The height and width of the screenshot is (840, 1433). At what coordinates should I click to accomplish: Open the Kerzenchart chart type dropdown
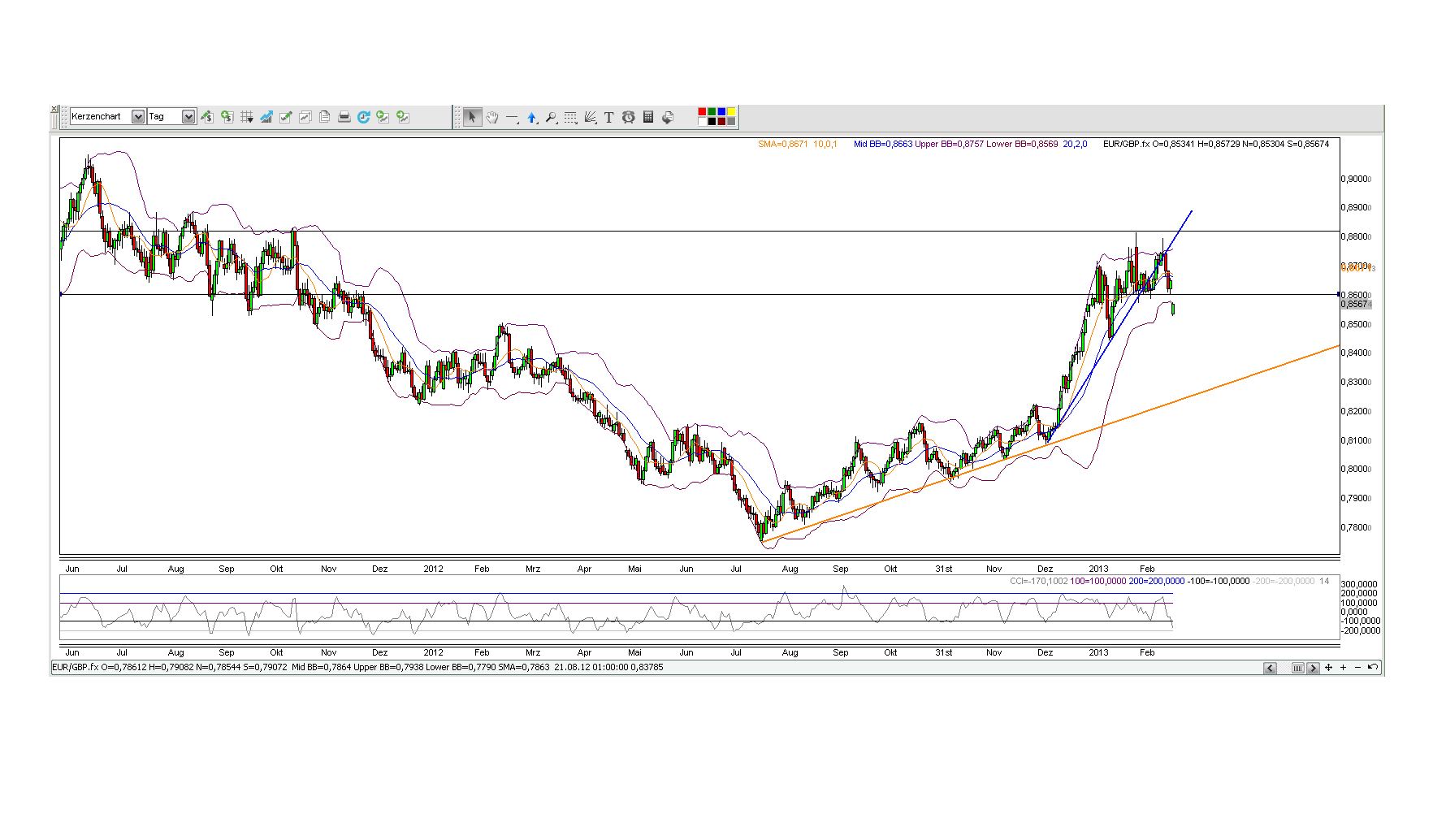pyautogui.click(x=107, y=117)
